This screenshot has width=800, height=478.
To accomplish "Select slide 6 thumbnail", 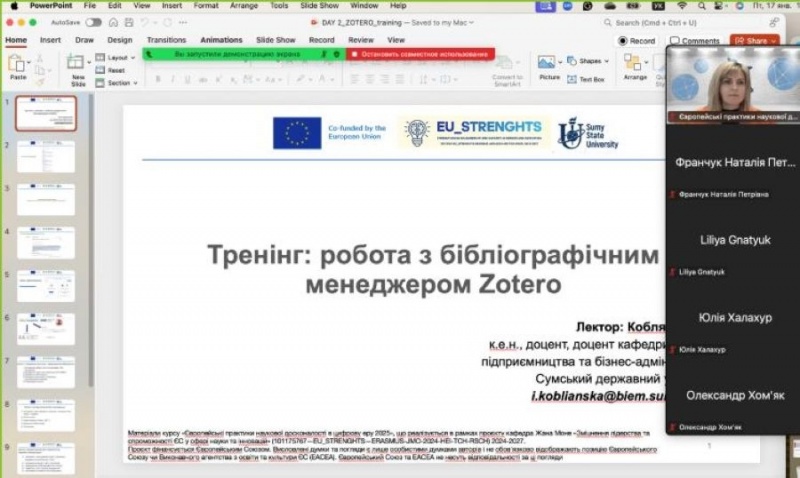I will [46, 329].
